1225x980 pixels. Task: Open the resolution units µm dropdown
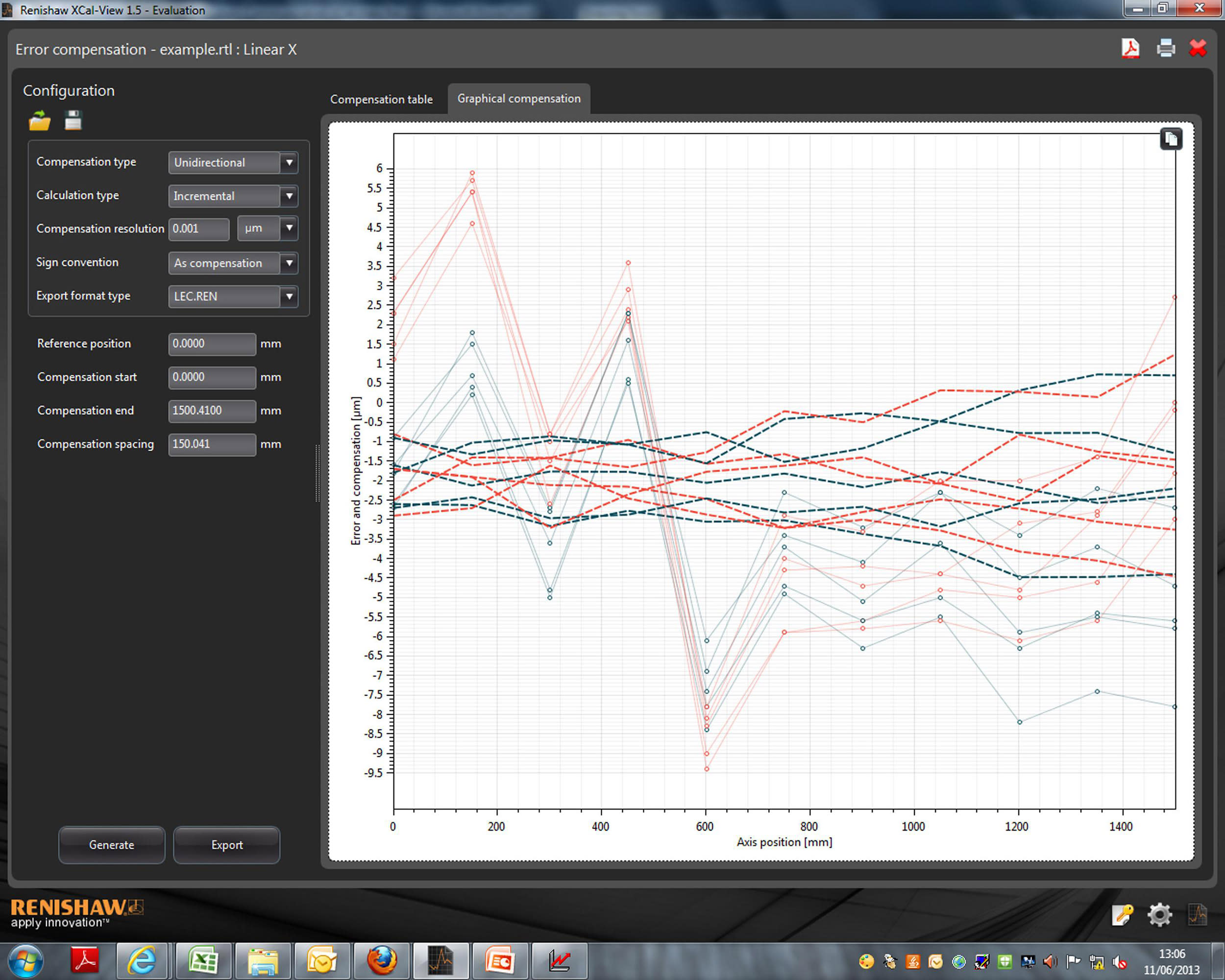click(289, 228)
